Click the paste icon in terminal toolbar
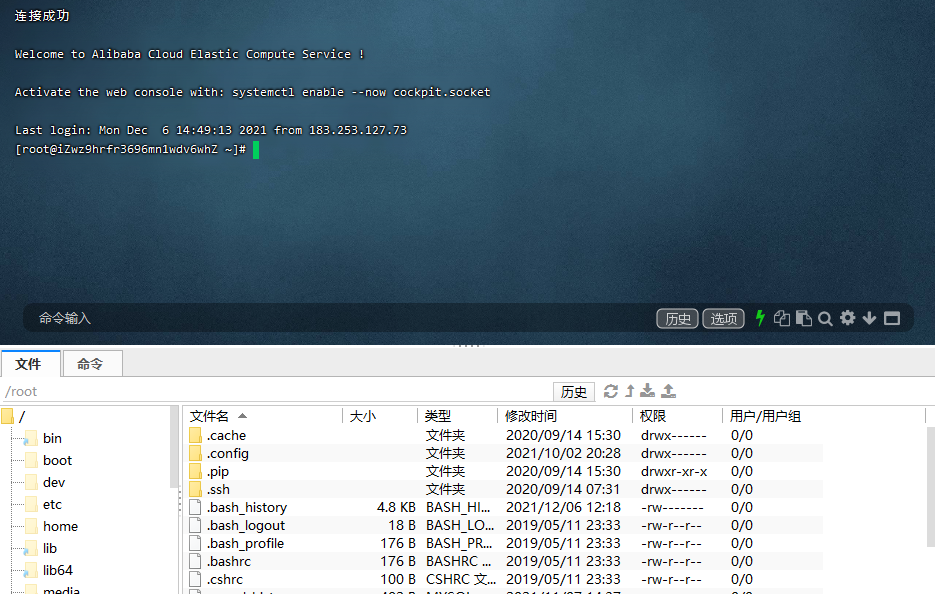935x594 pixels. tap(803, 318)
